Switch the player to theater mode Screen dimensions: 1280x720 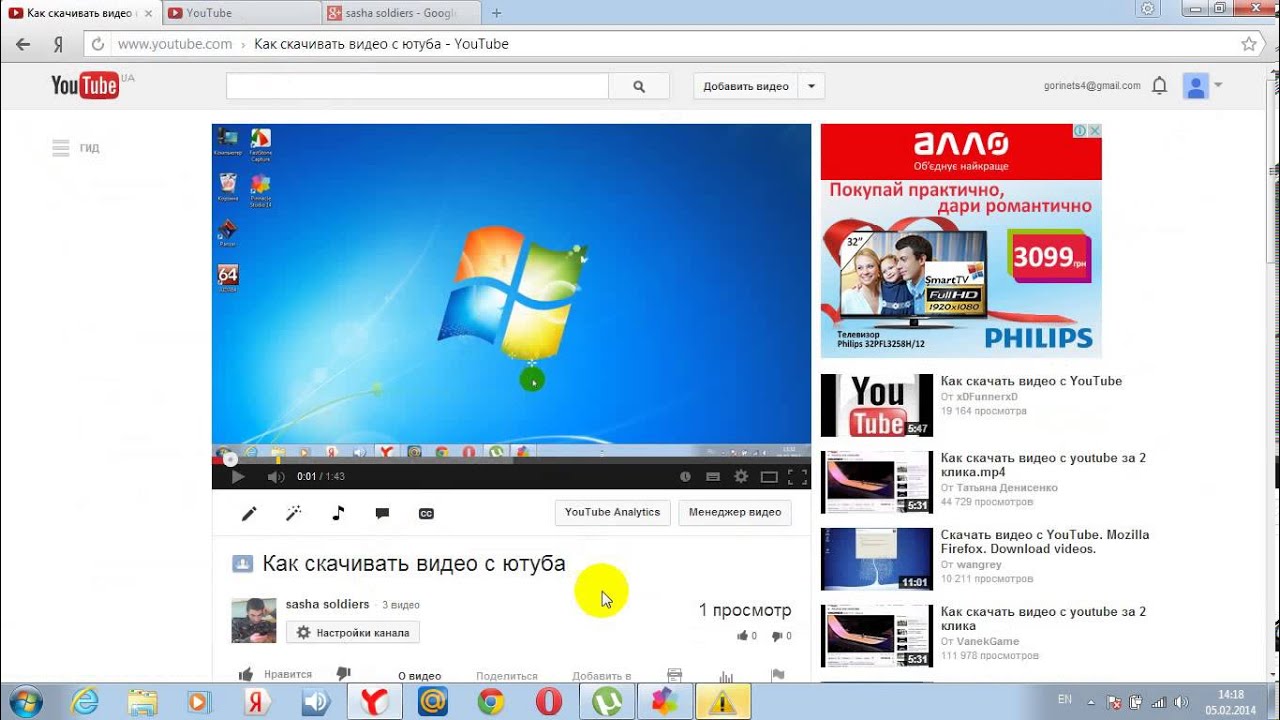(769, 477)
